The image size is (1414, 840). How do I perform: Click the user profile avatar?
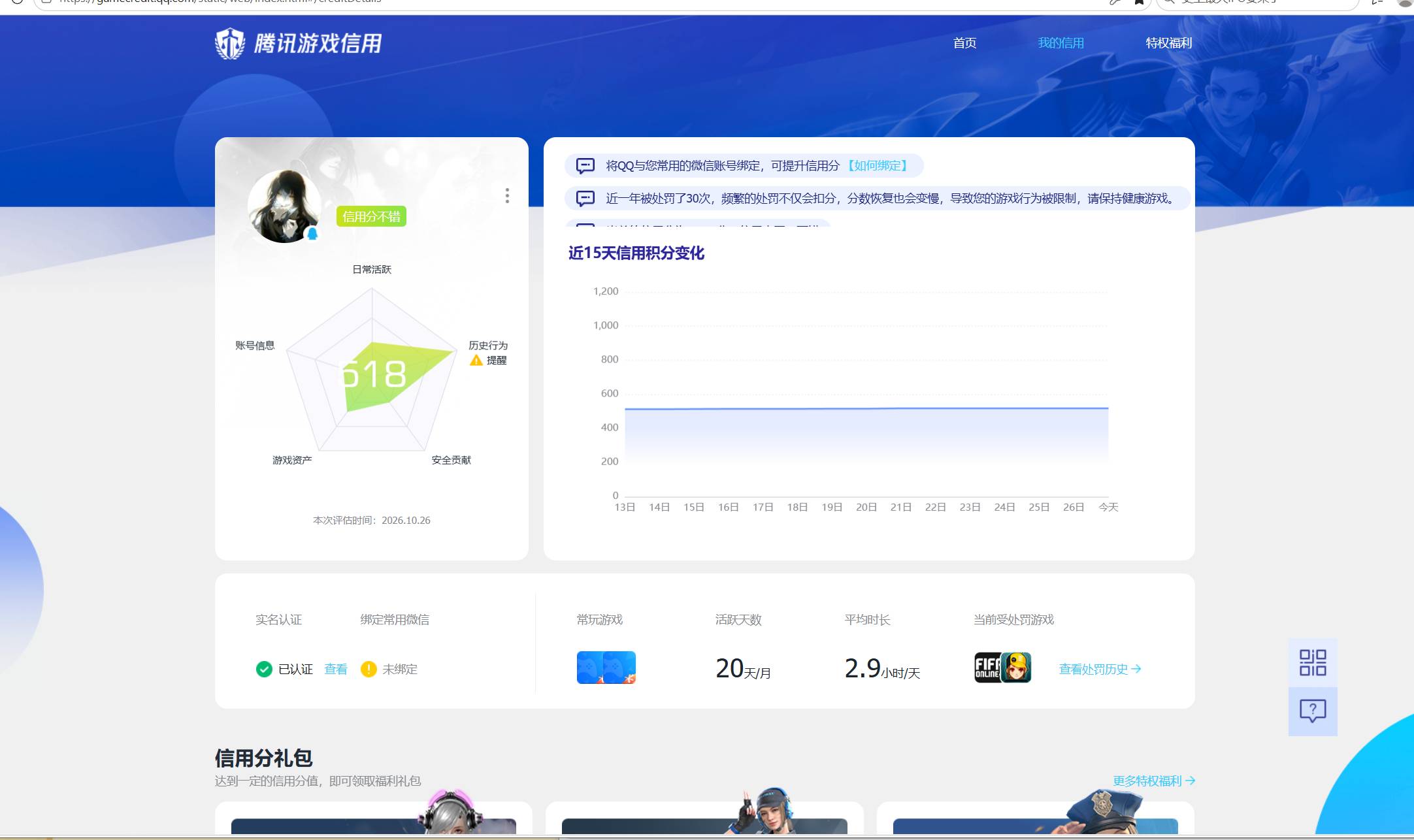284,206
